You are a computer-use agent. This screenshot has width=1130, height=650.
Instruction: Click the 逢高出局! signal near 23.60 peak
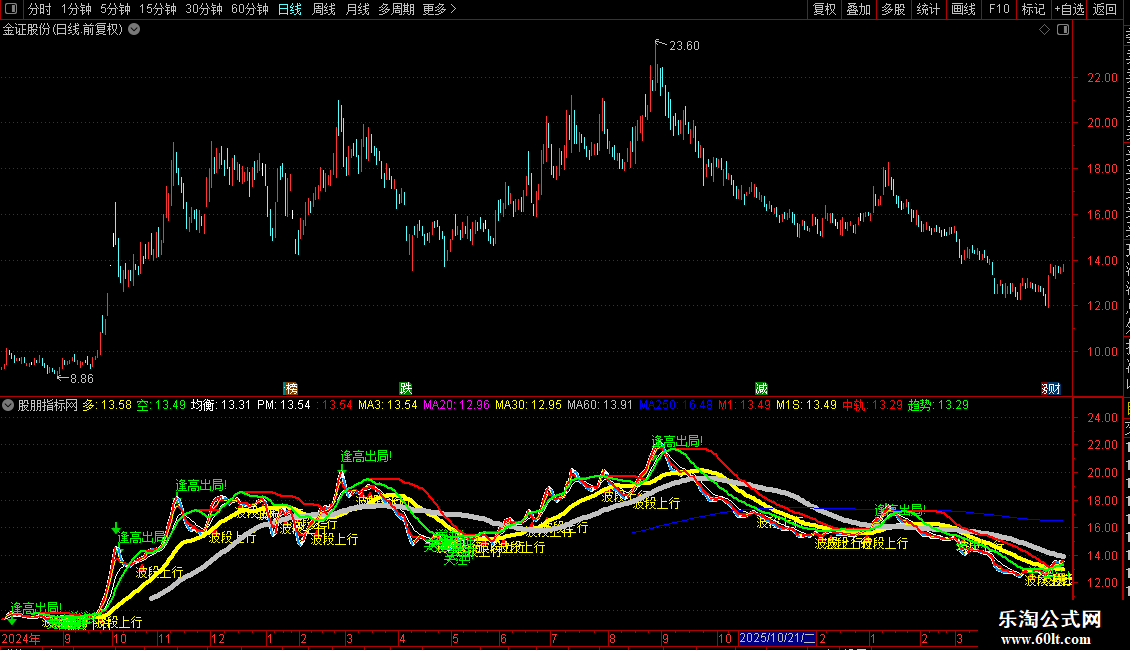(677, 441)
